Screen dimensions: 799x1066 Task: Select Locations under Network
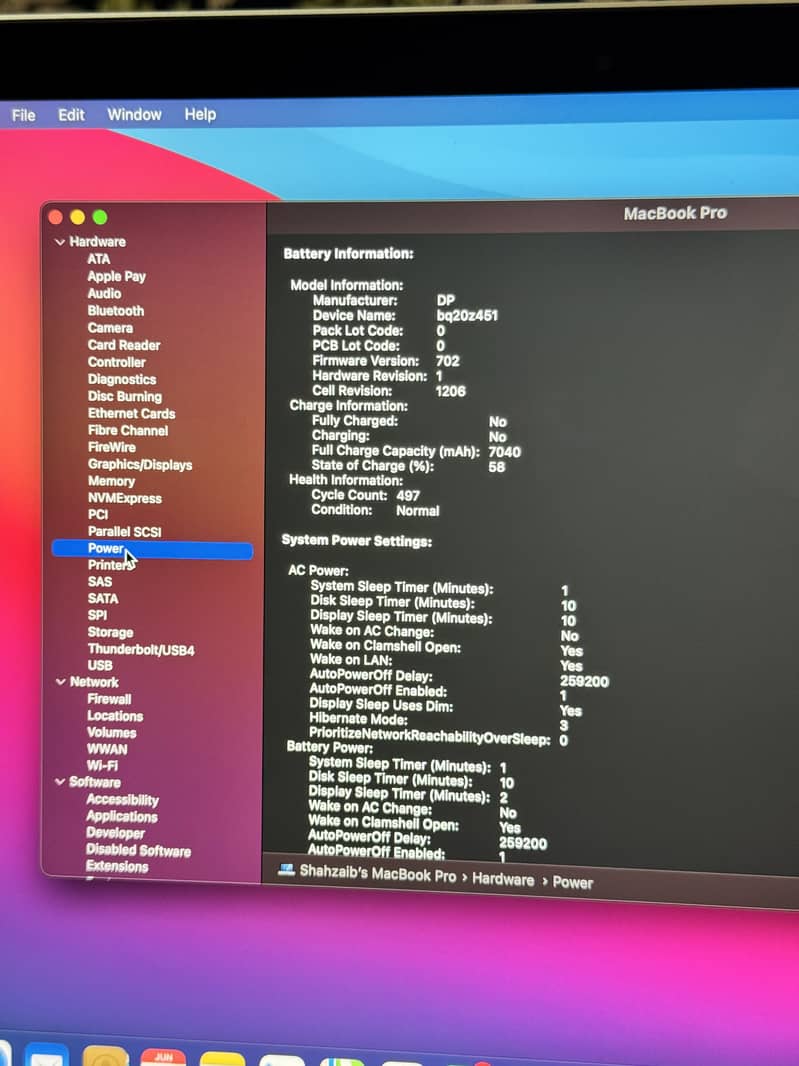coord(115,716)
